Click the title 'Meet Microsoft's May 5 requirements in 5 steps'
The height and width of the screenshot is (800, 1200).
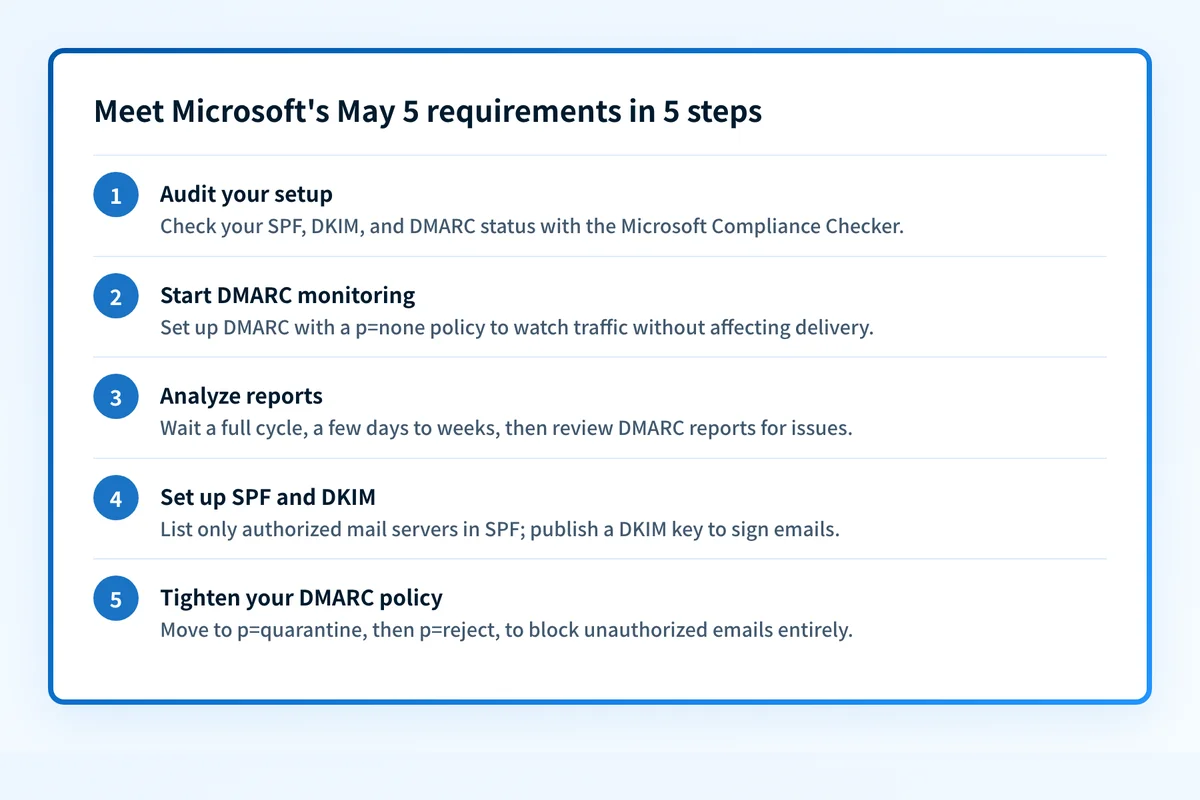pos(428,111)
